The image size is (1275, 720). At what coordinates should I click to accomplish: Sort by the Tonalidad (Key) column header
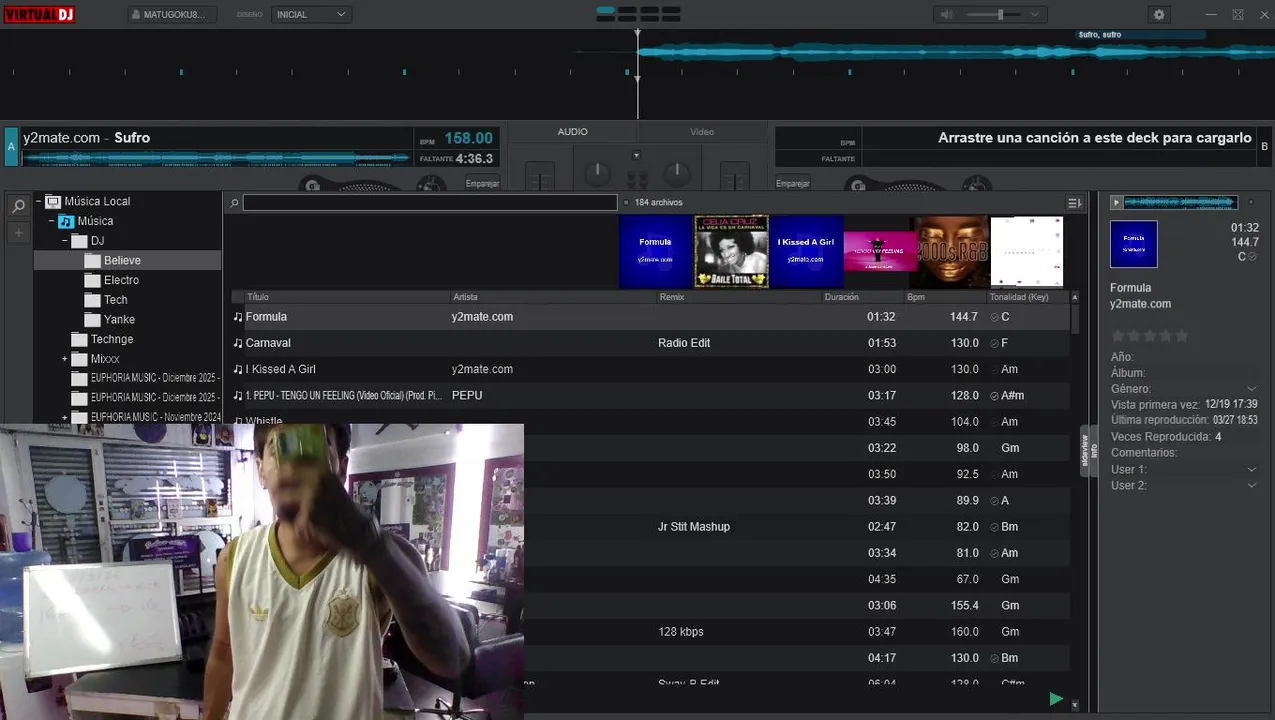pyautogui.click(x=1028, y=297)
